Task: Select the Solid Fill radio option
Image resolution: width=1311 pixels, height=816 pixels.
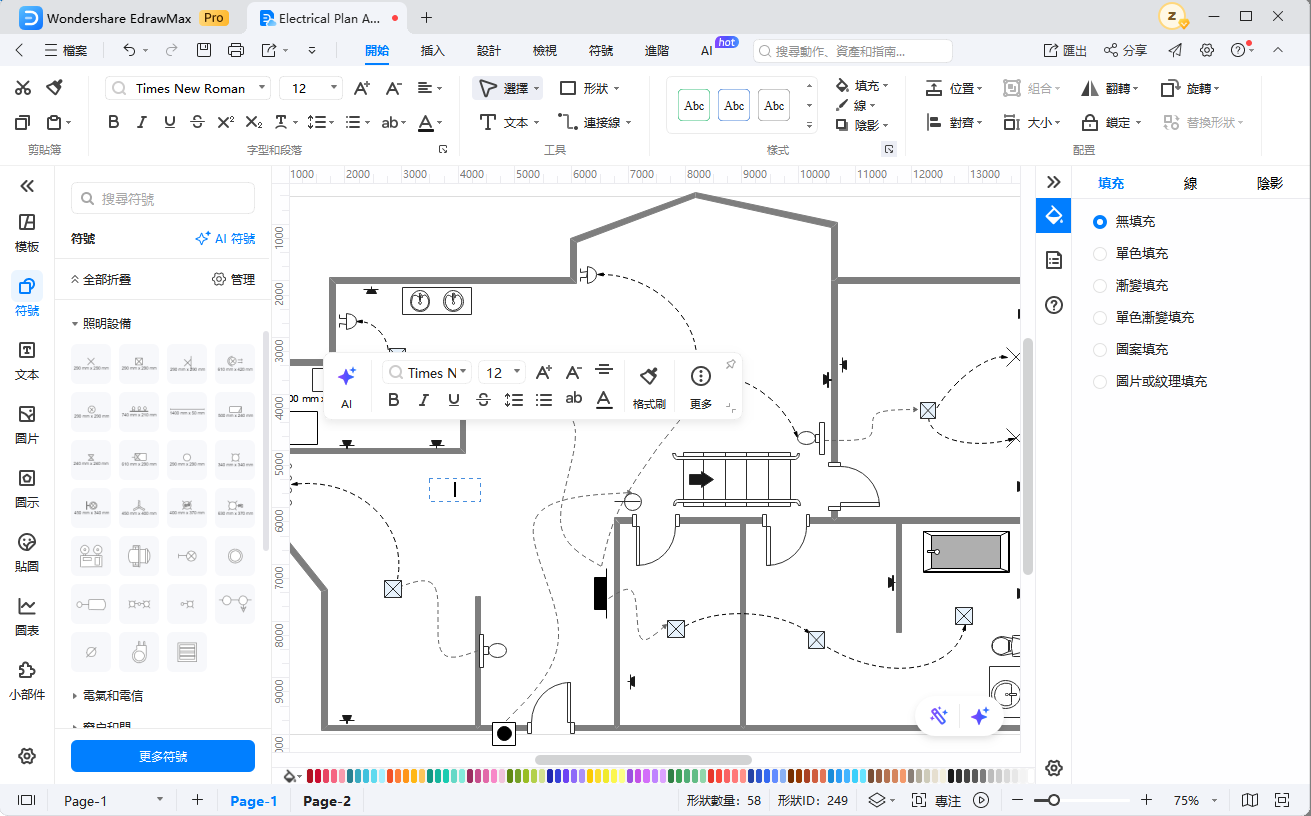Action: pyautogui.click(x=1100, y=254)
